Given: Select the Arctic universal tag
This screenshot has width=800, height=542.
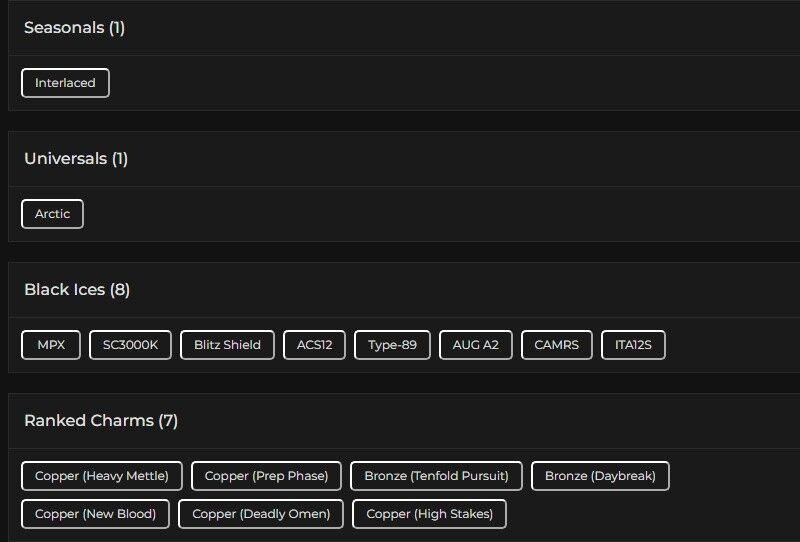Looking at the screenshot, I should (52, 214).
